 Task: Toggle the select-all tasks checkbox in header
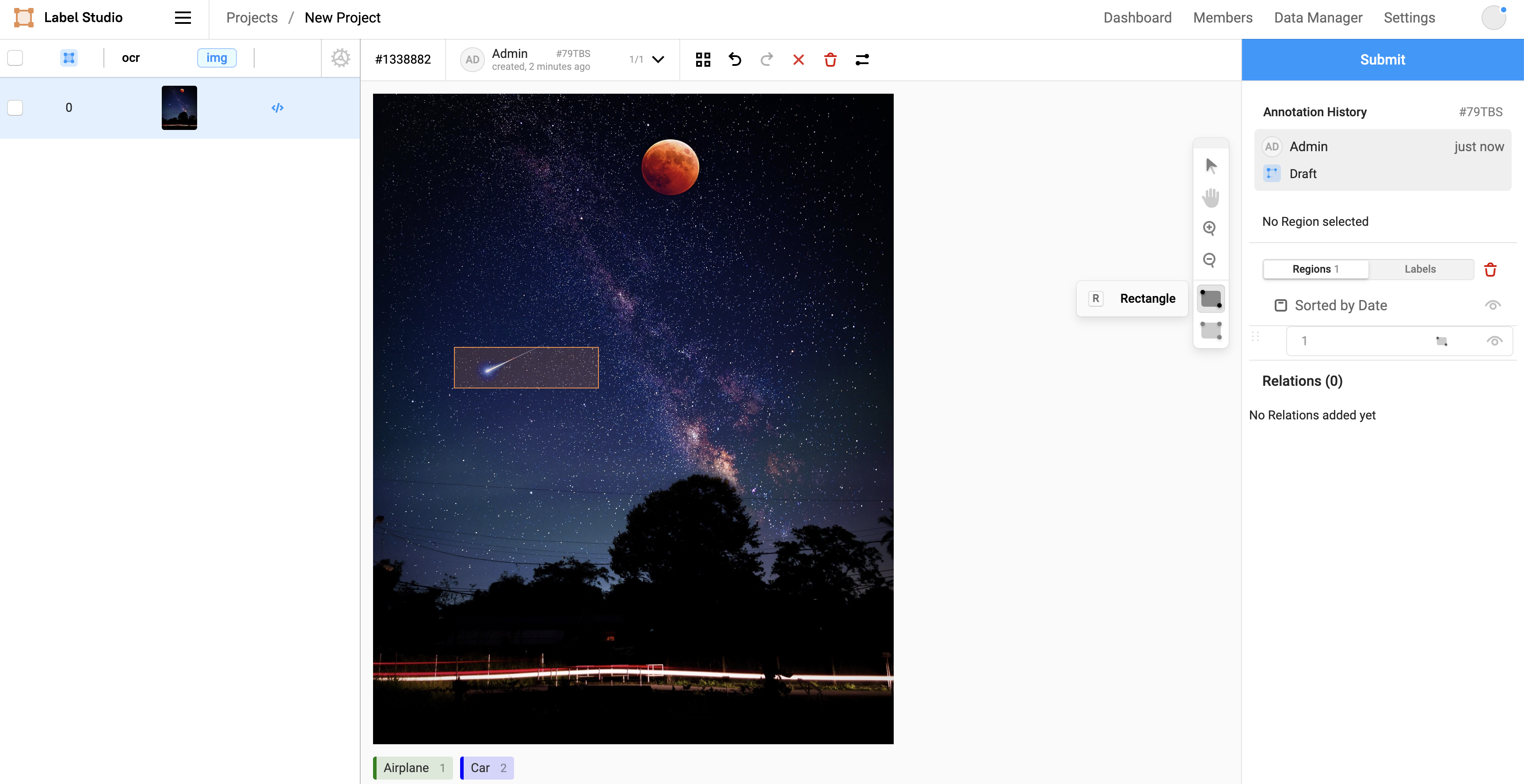[15, 58]
